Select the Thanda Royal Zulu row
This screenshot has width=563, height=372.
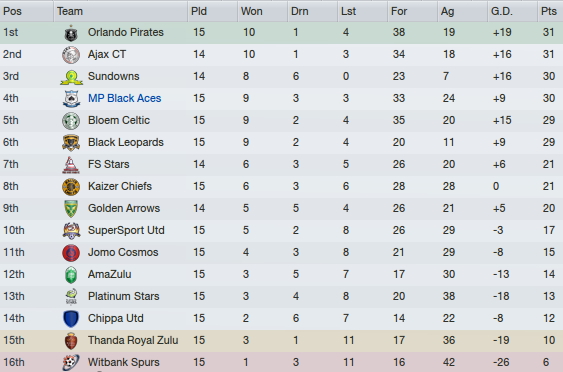(x=282, y=340)
